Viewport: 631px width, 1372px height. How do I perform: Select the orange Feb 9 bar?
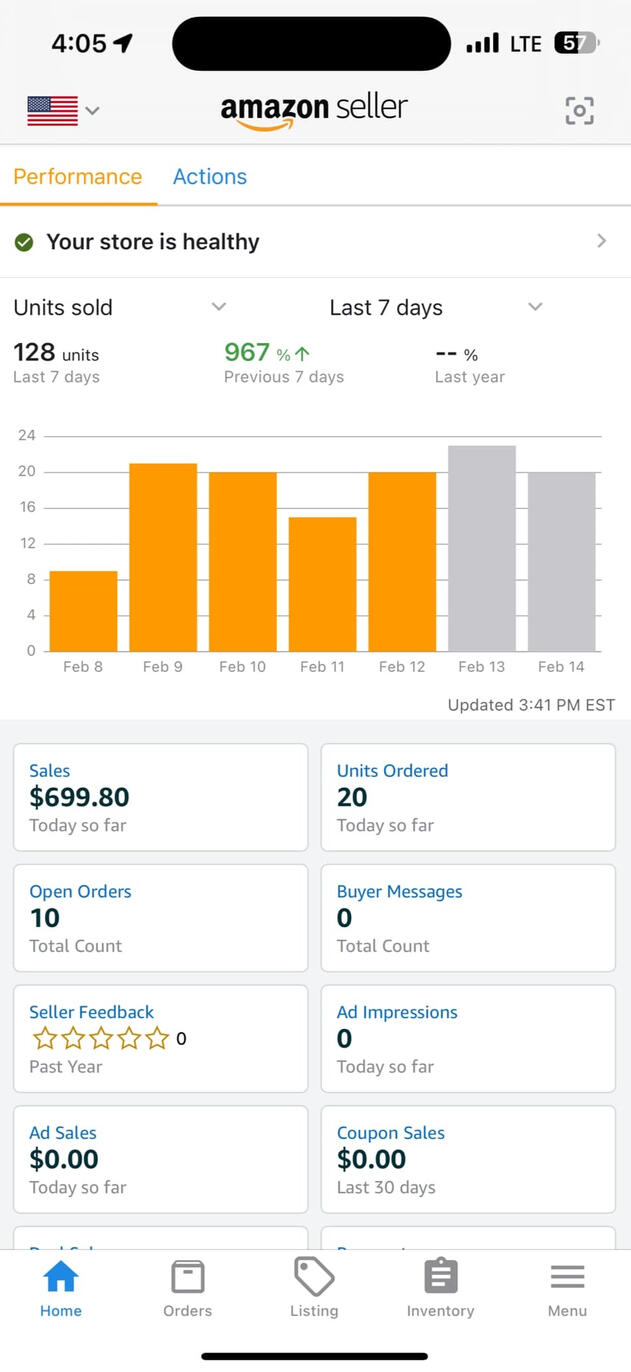pos(163,557)
